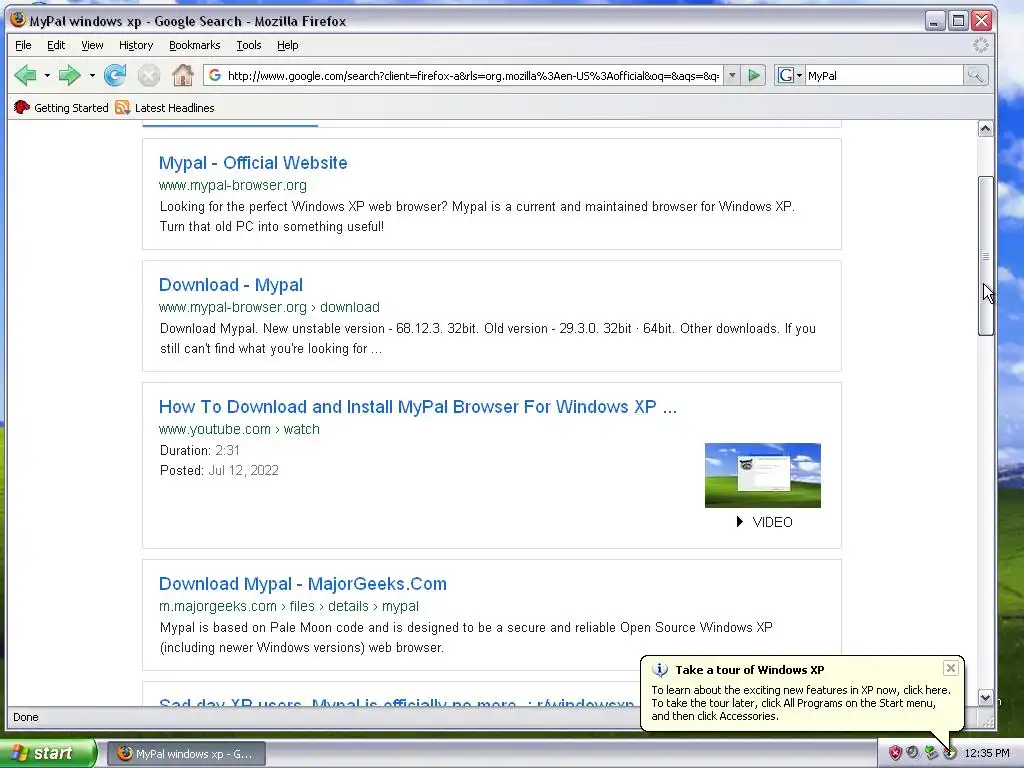Click the www.mypal-browser.org › download URL text

269,307
